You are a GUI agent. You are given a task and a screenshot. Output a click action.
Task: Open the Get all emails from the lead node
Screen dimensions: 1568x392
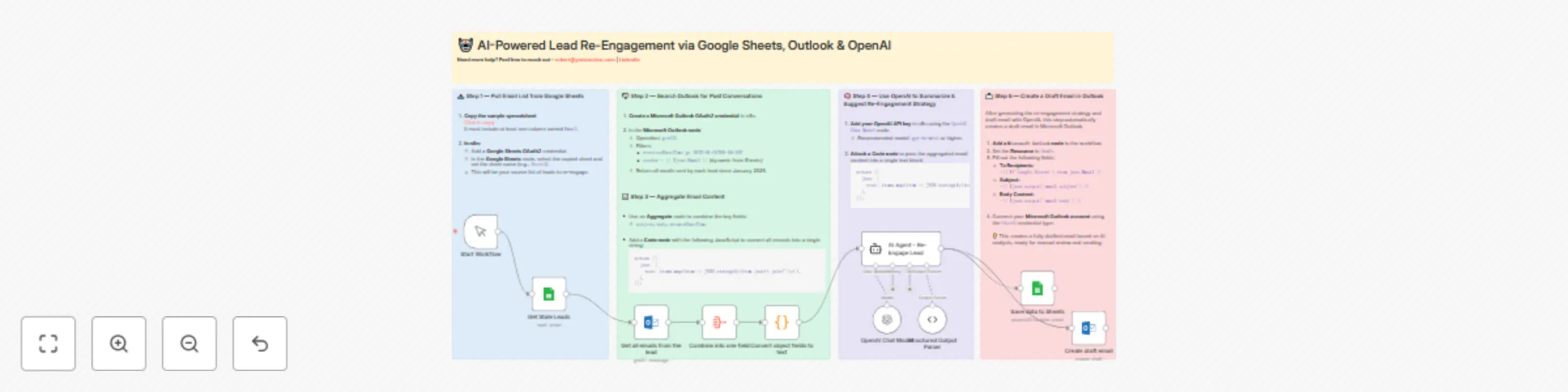point(651,322)
